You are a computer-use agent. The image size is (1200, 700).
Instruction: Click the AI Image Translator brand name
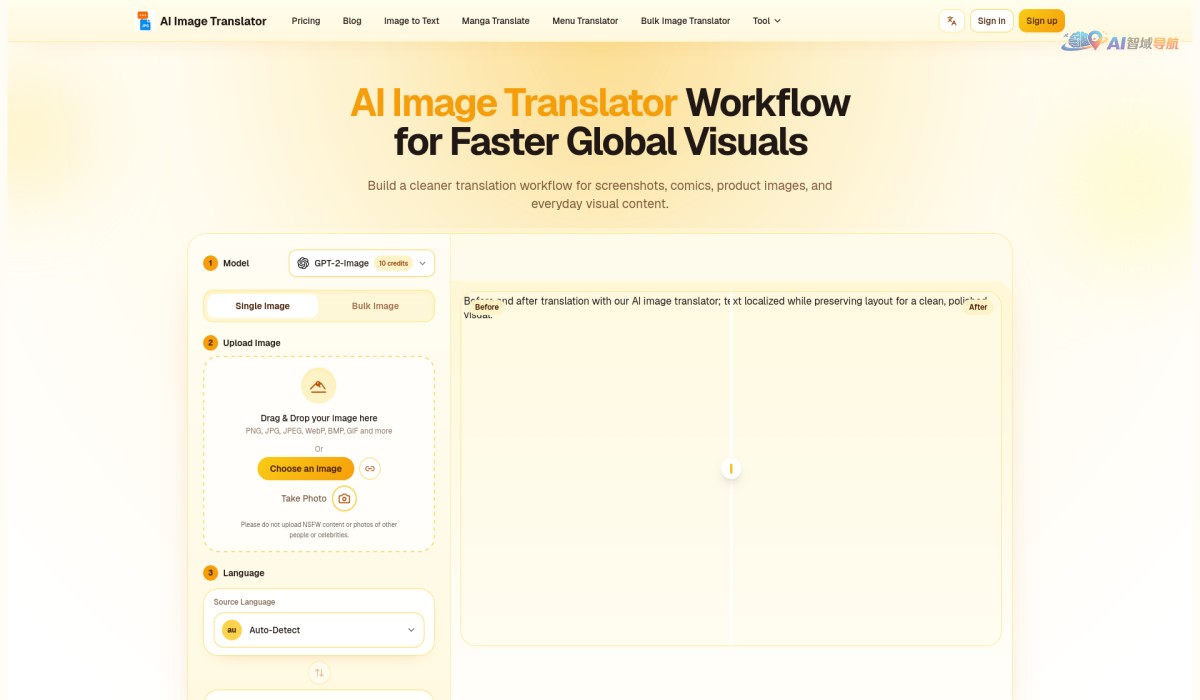pos(213,21)
